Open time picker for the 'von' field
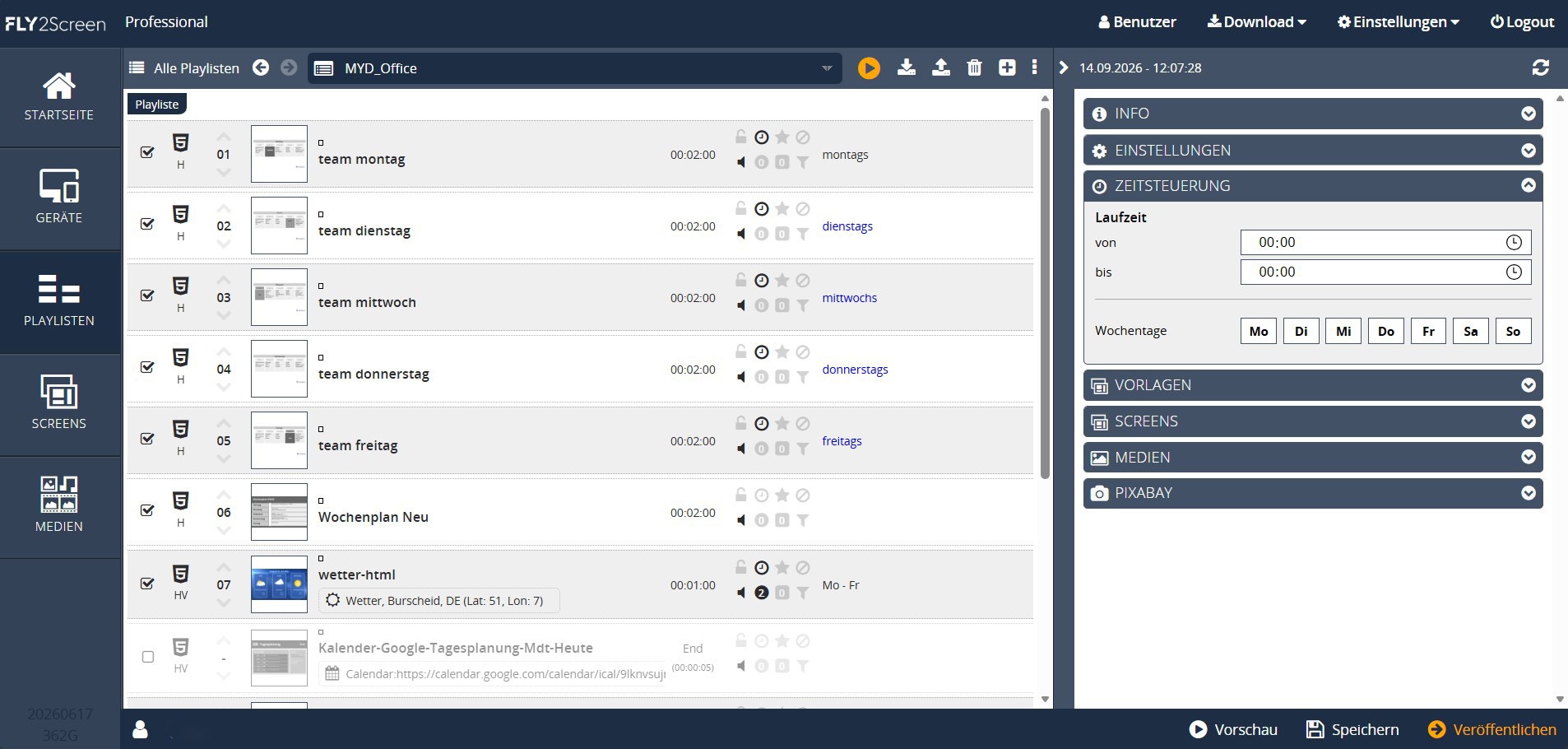 1514,242
